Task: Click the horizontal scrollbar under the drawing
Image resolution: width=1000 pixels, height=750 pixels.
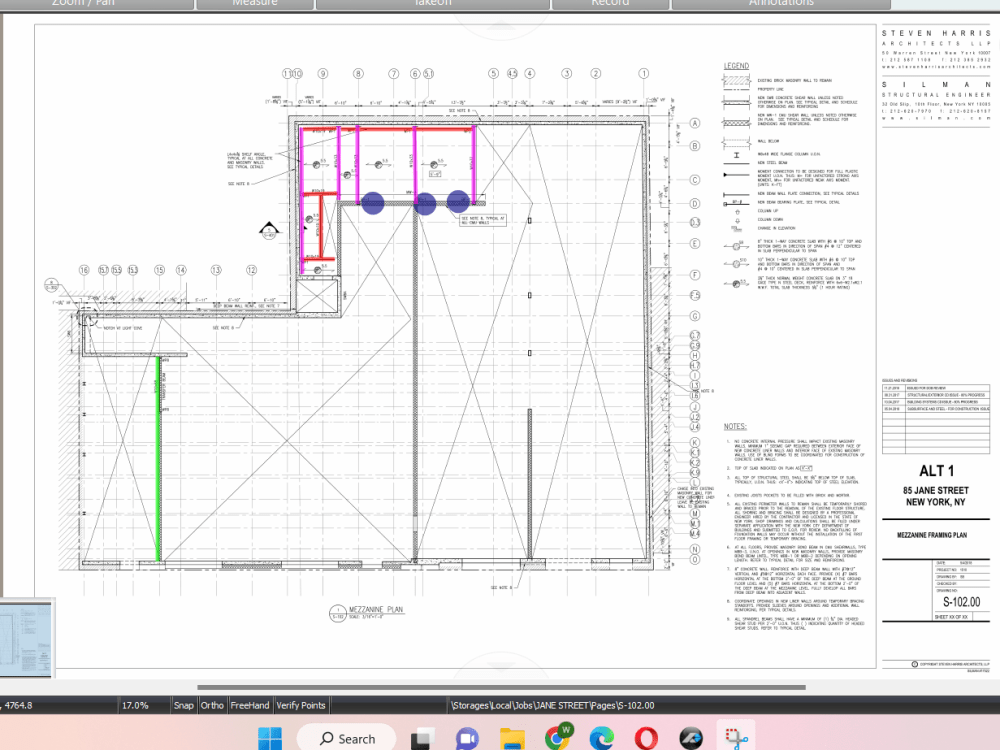Action: [501, 688]
